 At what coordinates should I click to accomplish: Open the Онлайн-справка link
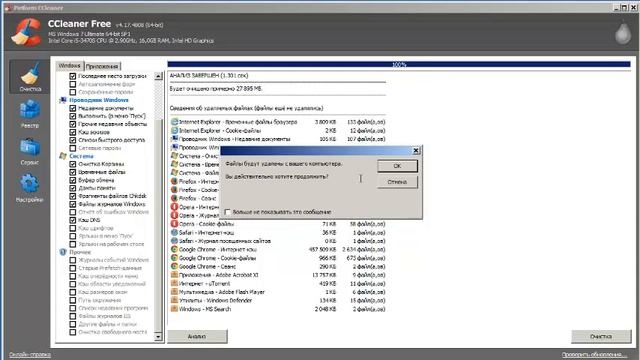[30, 355]
